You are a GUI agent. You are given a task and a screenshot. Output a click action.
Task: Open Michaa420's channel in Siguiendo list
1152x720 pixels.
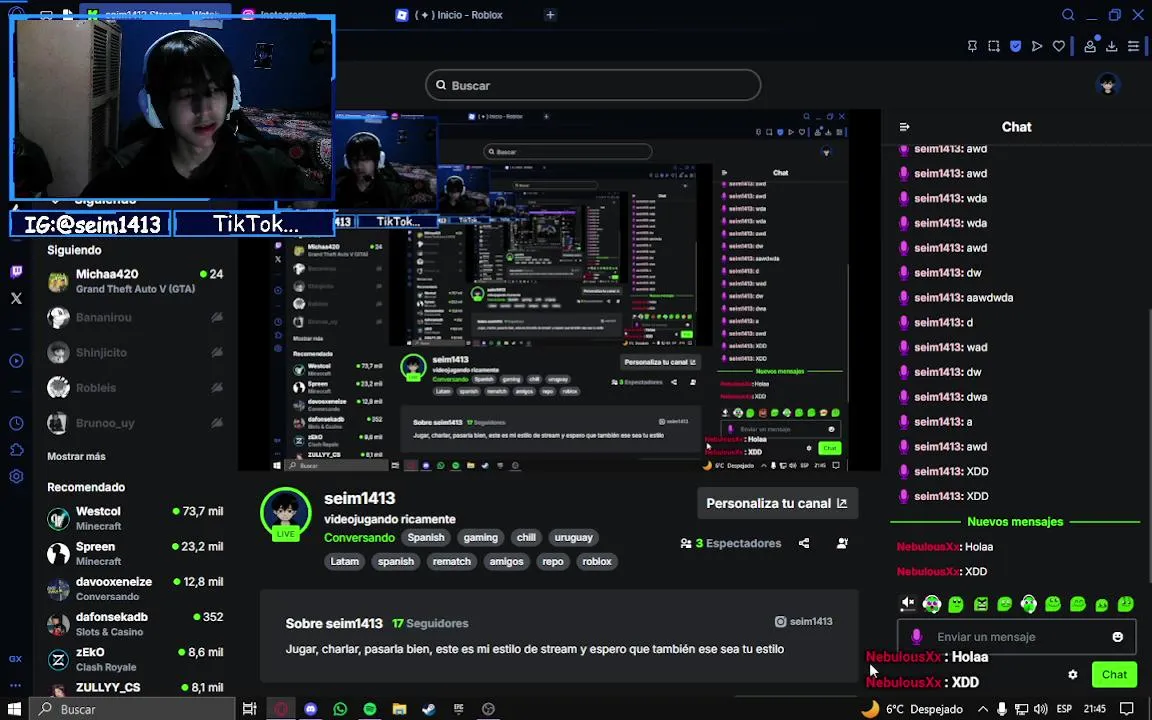tap(134, 281)
